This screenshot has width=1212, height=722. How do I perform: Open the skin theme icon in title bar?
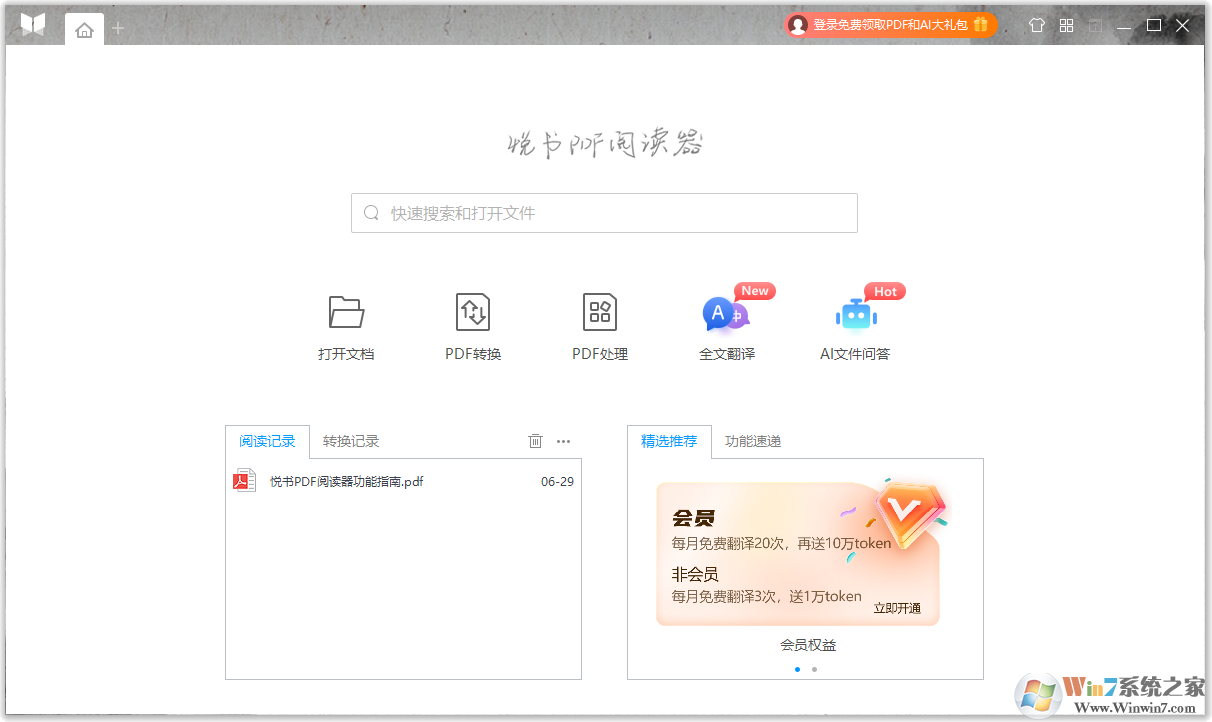pyautogui.click(x=1037, y=24)
